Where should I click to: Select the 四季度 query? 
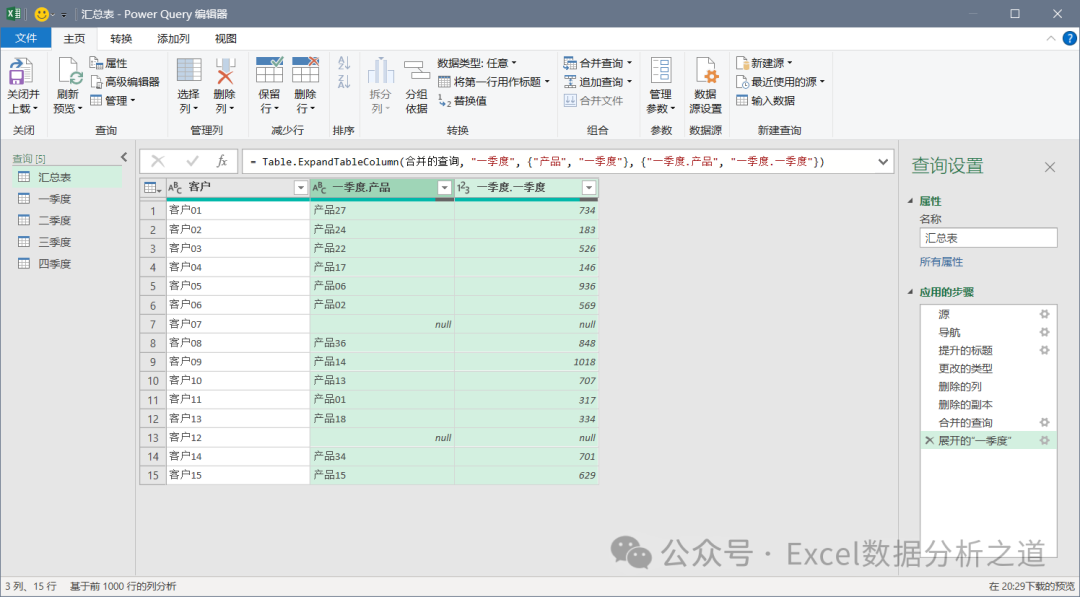pyautogui.click(x=68, y=264)
